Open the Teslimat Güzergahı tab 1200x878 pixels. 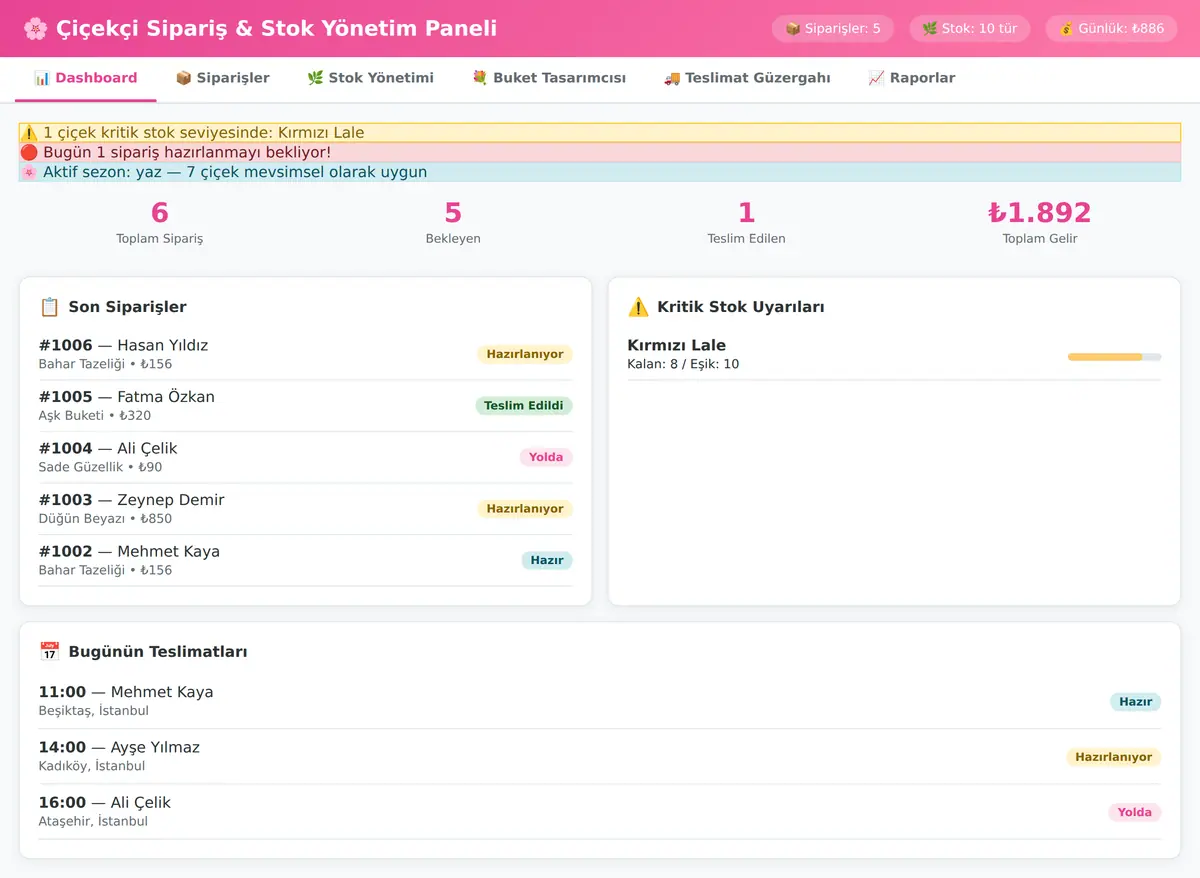[x=747, y=78]
